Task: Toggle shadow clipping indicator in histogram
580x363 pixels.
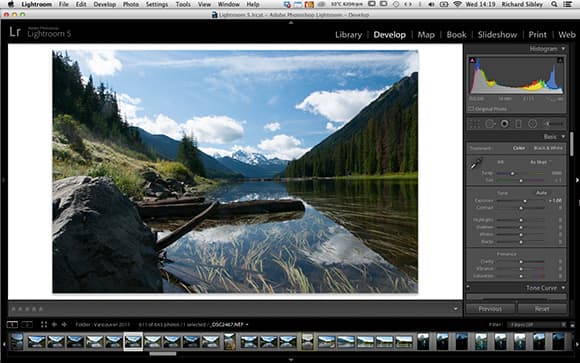Action: point(472,60)
